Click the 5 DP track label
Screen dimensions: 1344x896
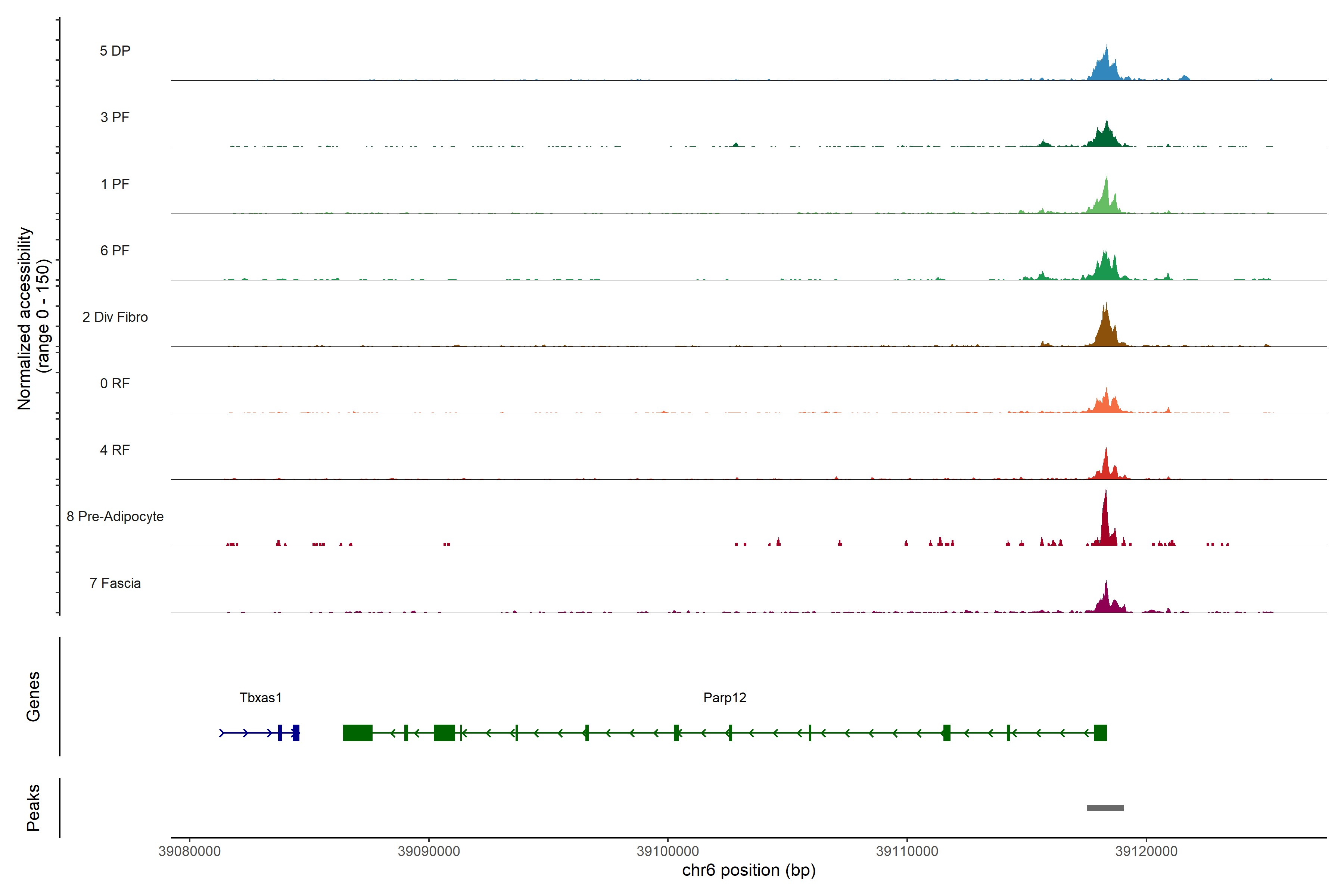coord(115,51)
